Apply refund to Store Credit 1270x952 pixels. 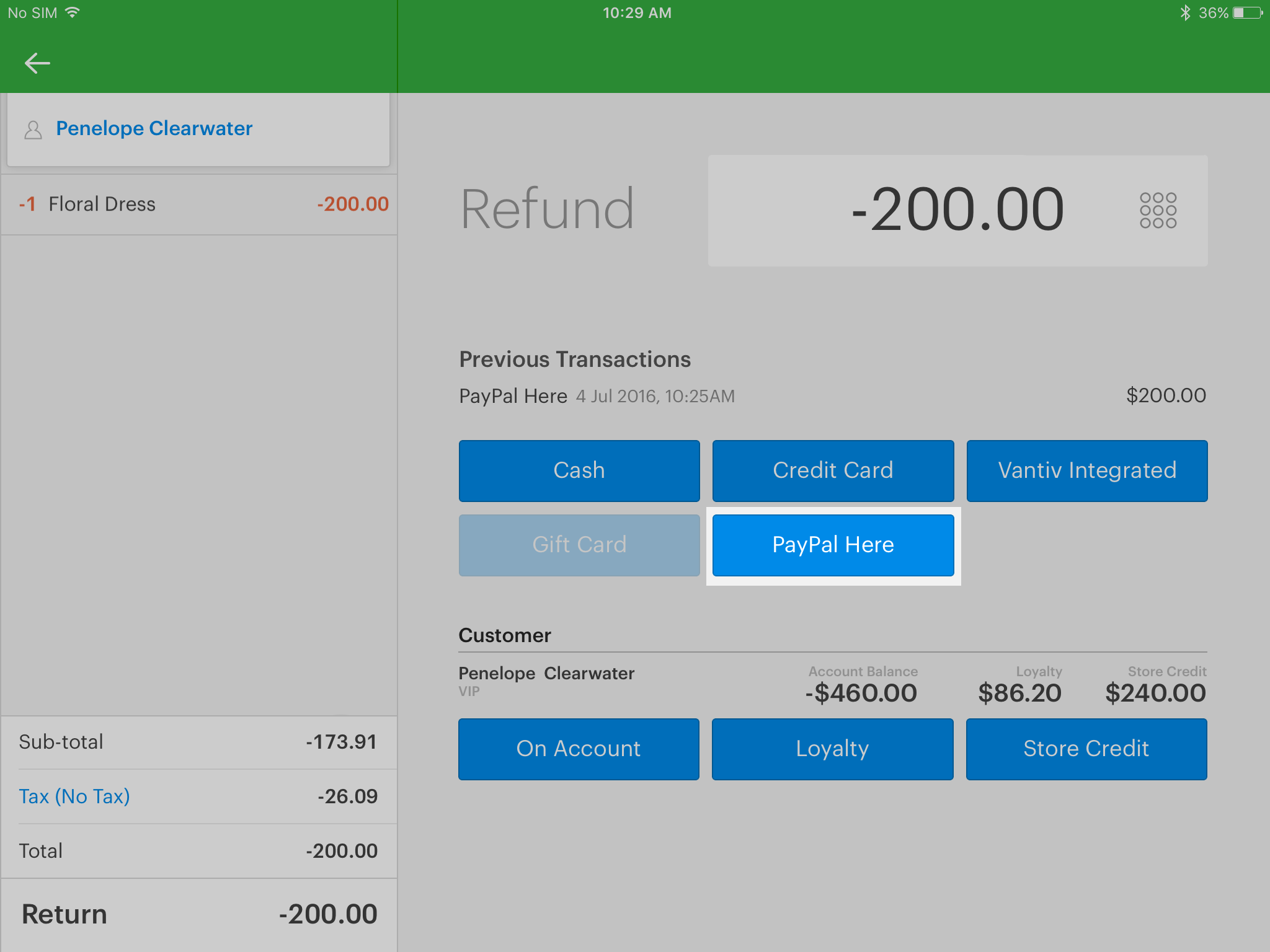(1086, 749)
